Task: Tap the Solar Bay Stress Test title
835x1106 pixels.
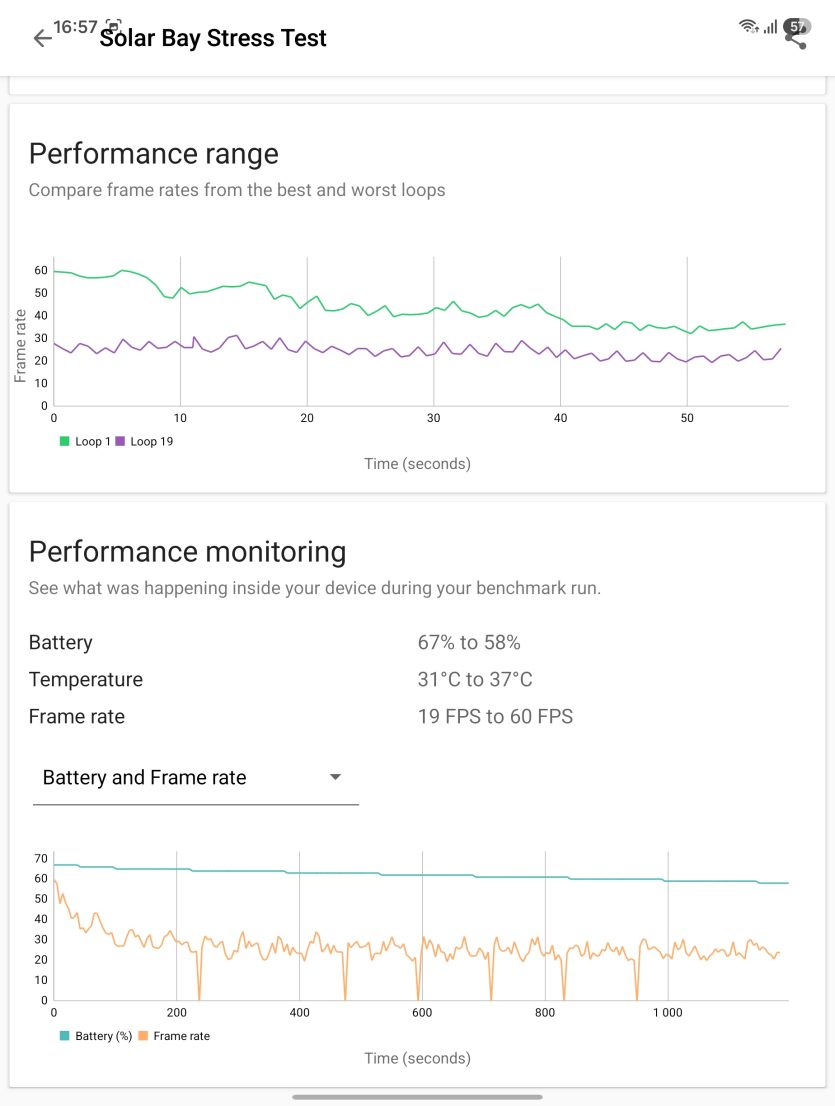Action: click(213, 38)
